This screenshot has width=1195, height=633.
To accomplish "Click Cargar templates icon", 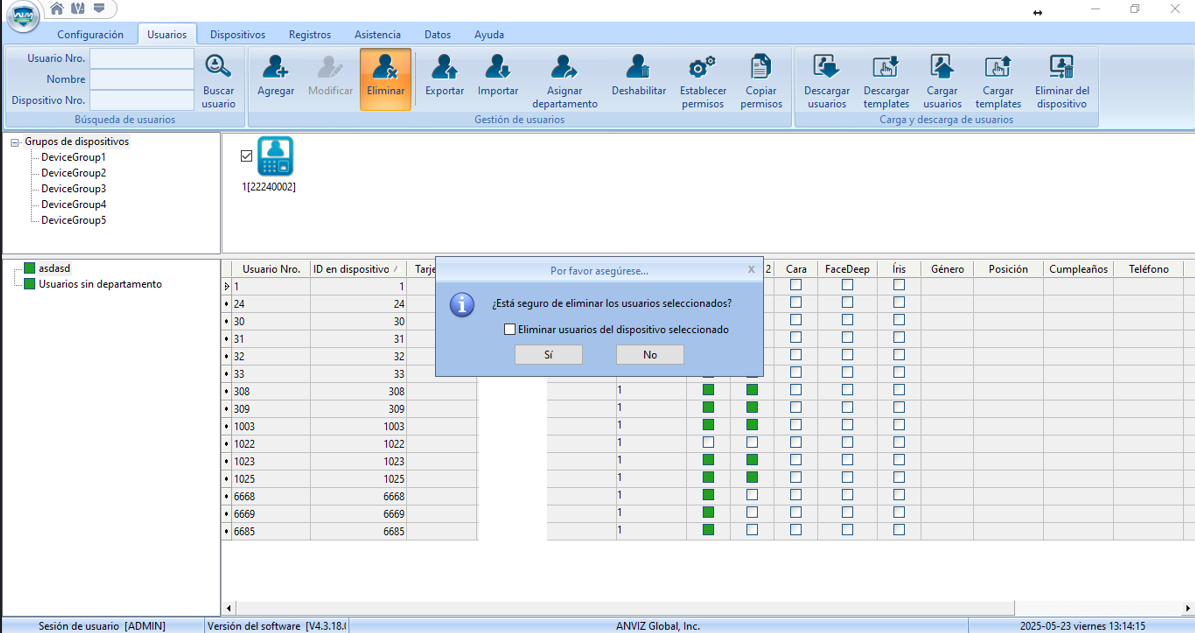I will click(998, 67).
